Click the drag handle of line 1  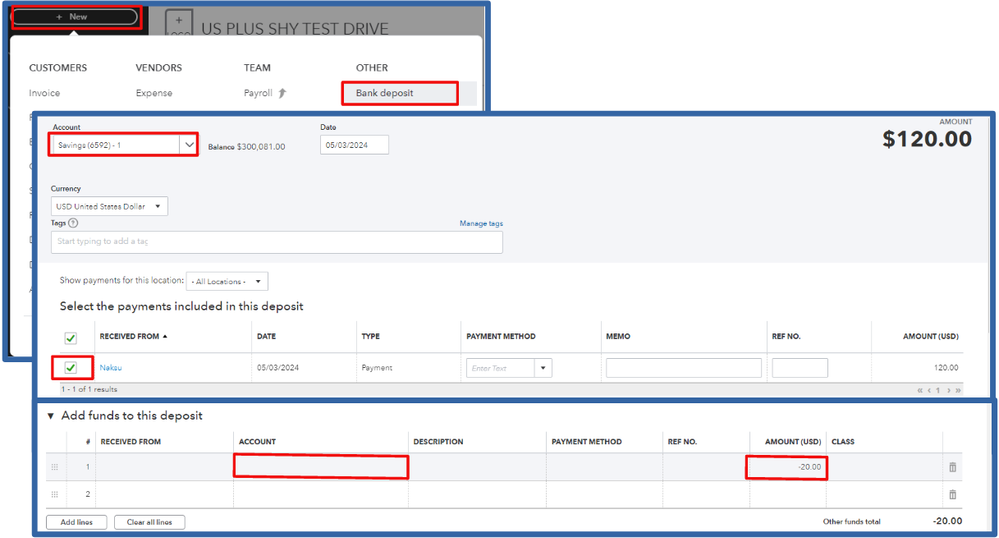click(x=55, y=467)
